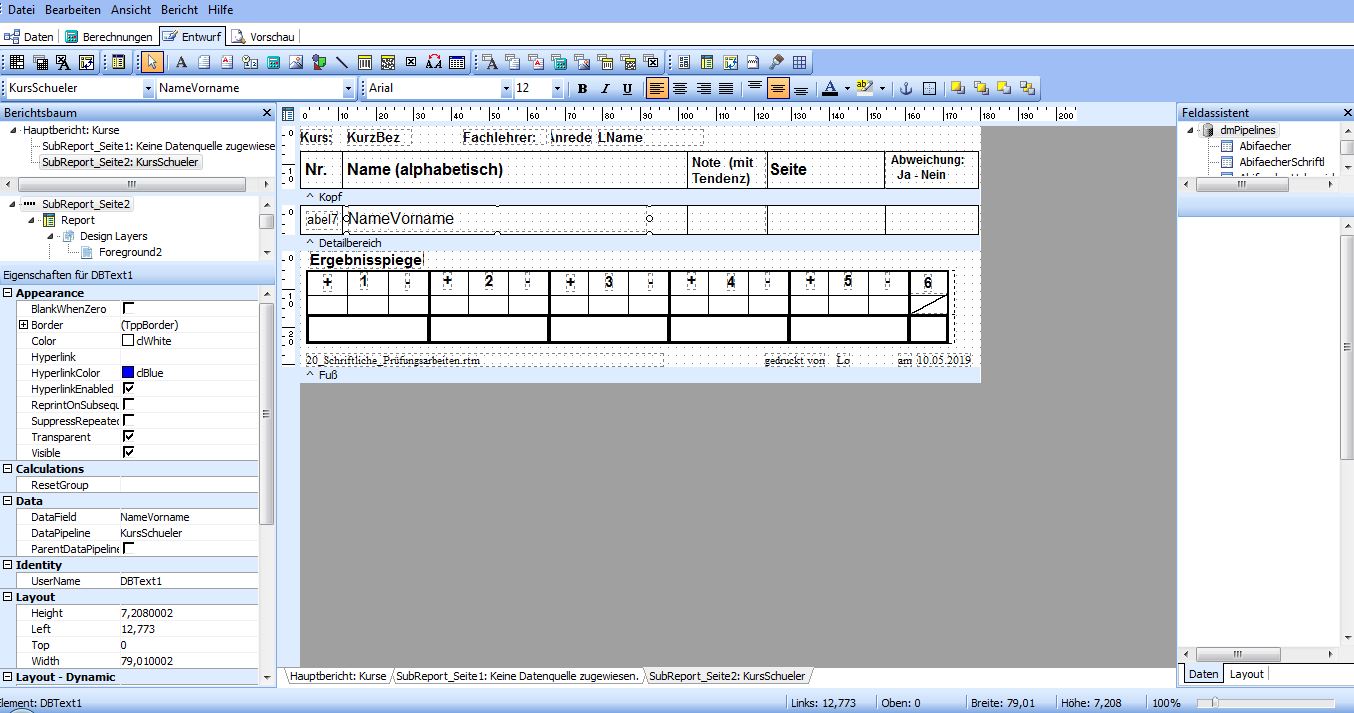Screen dimensions: 1354x713
Task: Select the arrow pointer tool
Action: (x=152, y=62)
